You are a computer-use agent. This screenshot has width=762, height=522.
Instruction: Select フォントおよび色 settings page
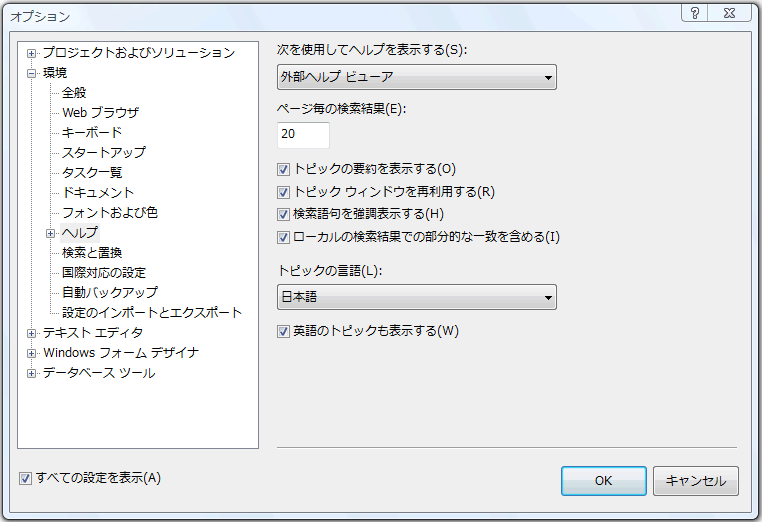pos(110,212)
